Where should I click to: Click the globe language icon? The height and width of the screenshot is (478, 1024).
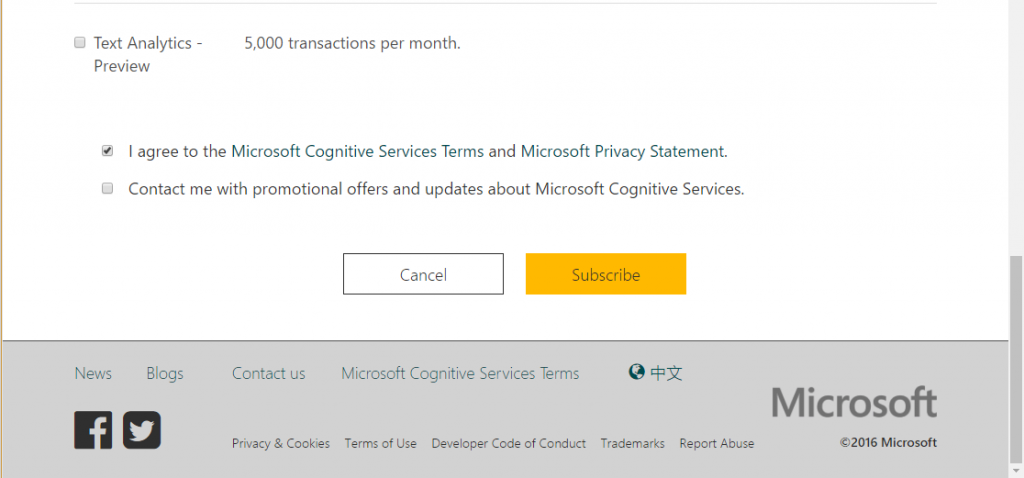pyautogui.click(x=637, y=372)
